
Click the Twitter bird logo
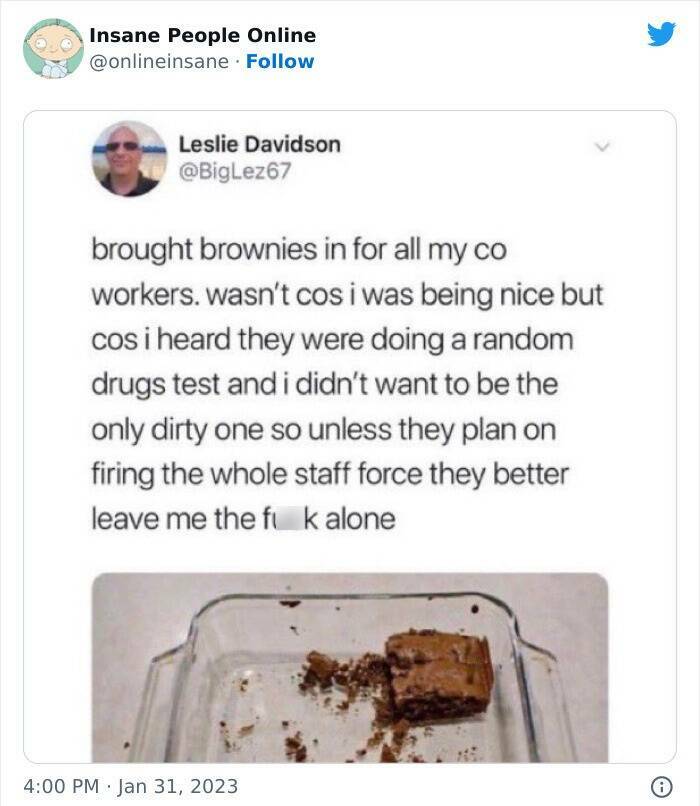pos(661,34)
